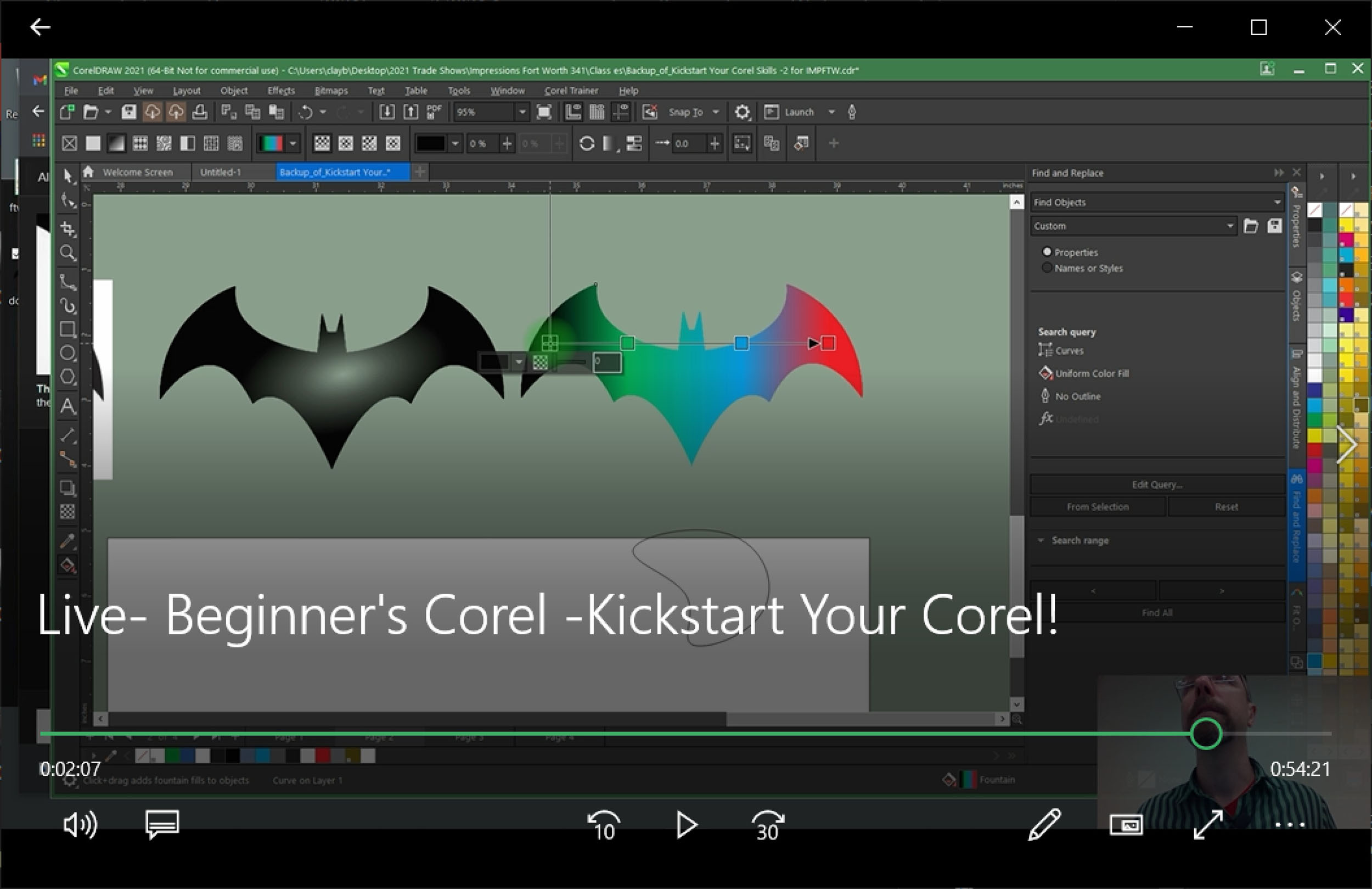
Task: Click the red fountain fill end node
Action: pos(828,343)
